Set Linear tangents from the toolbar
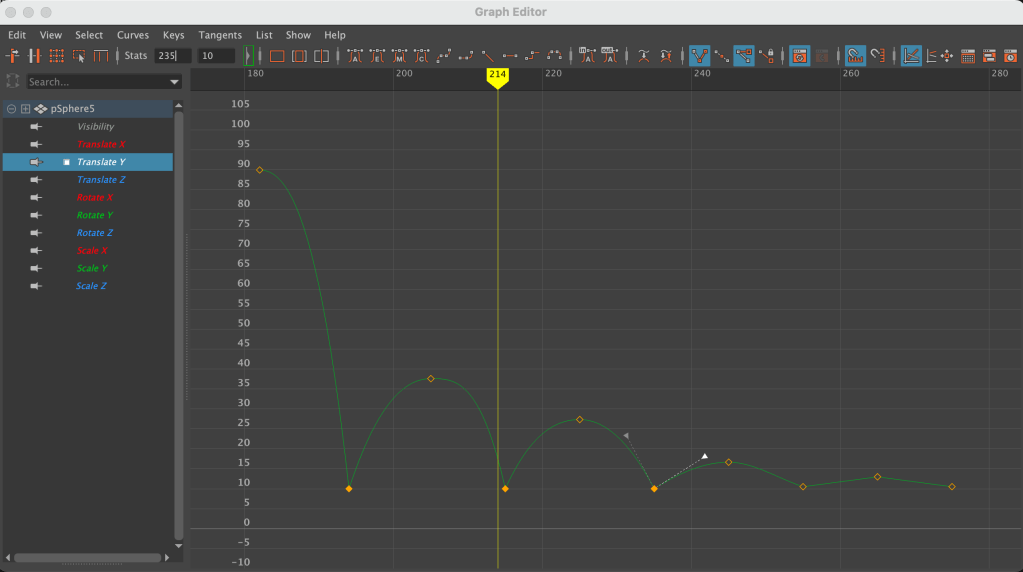Screen dimensions: 1023x572 (x=488, y=56)
